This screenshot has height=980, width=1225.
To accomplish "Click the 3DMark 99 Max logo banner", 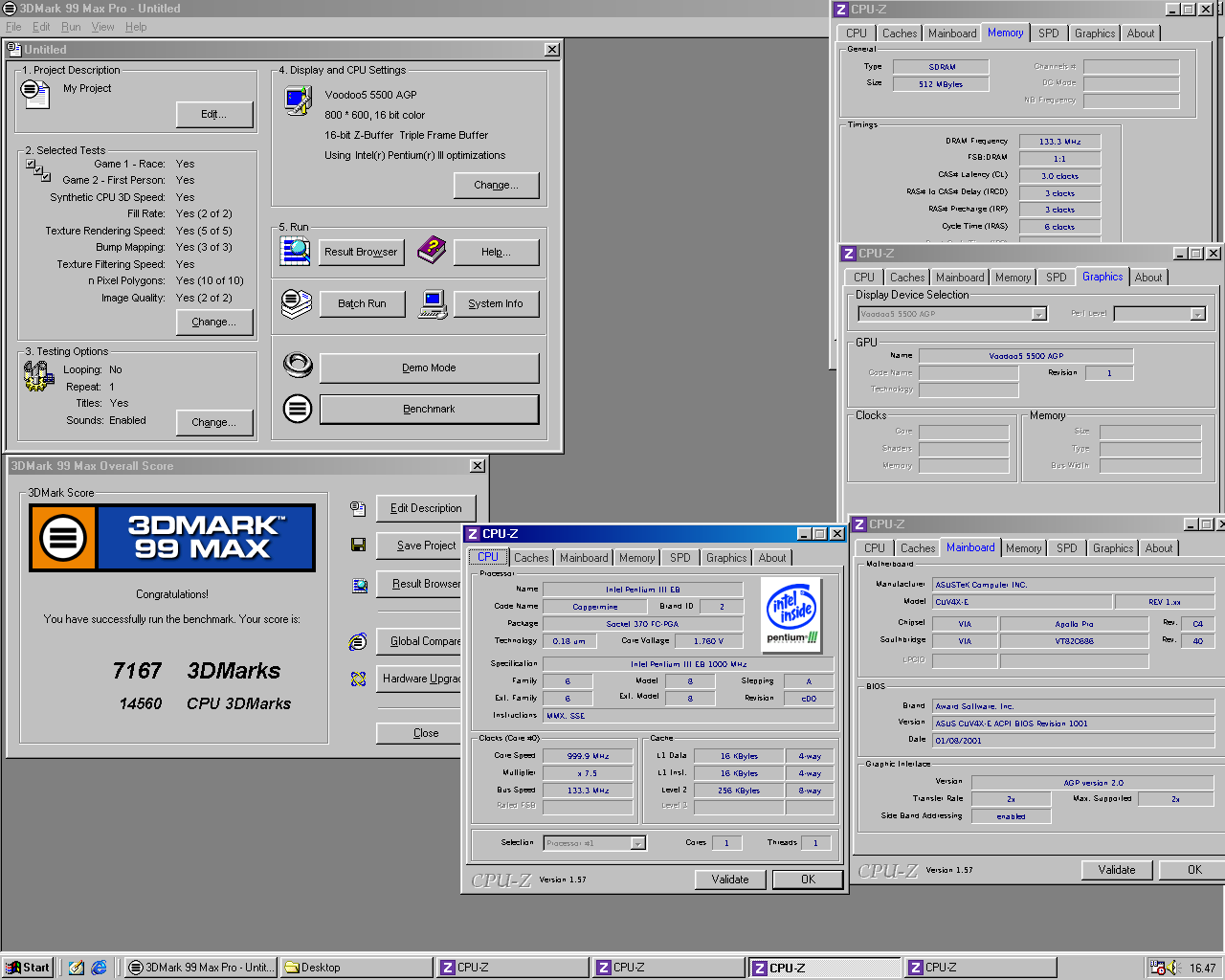I will (172, 538).
